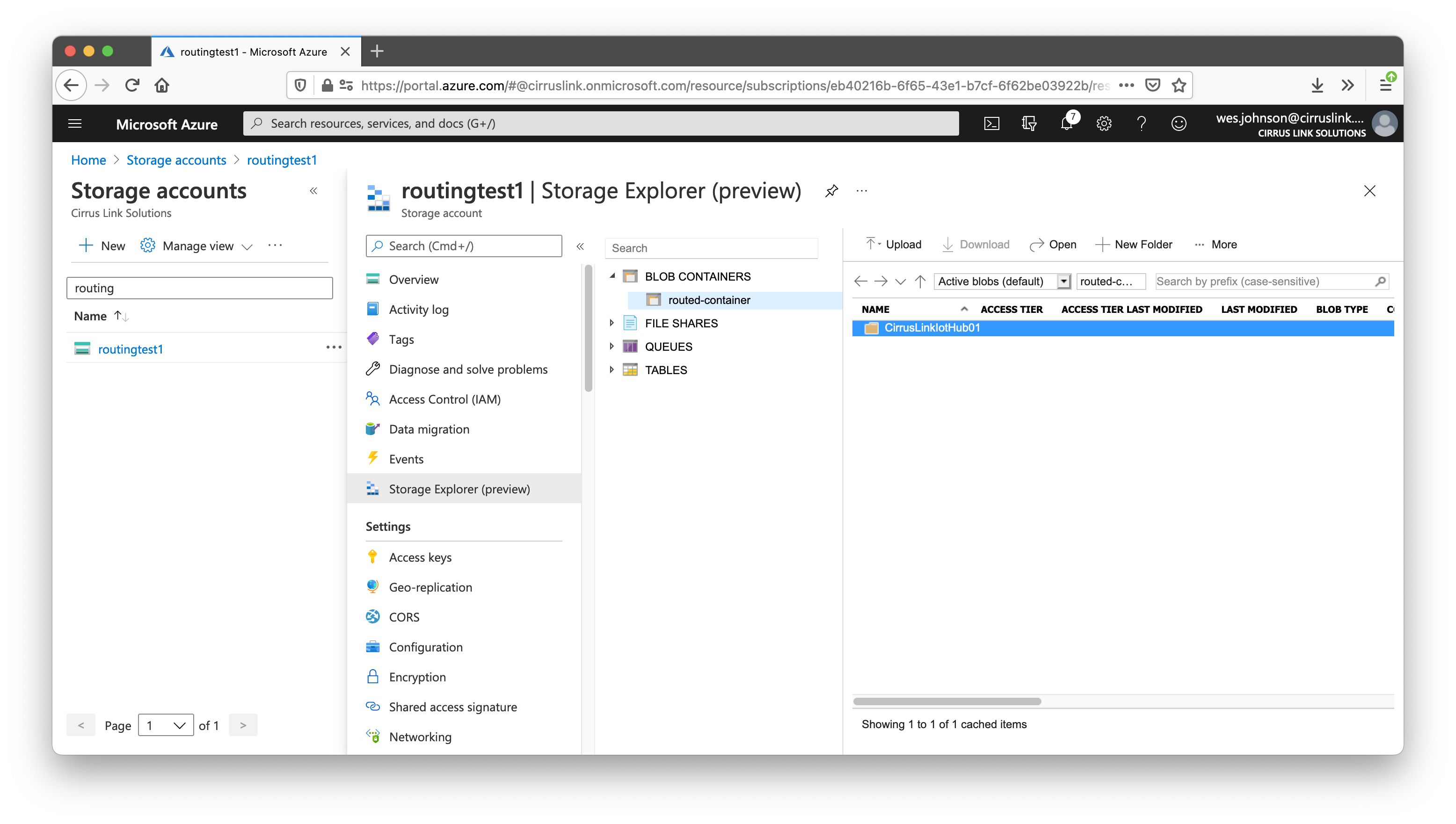Click the feedback smiley icon
Image resolution: width=1456 pixels, height=824 pixels.
1179,123
